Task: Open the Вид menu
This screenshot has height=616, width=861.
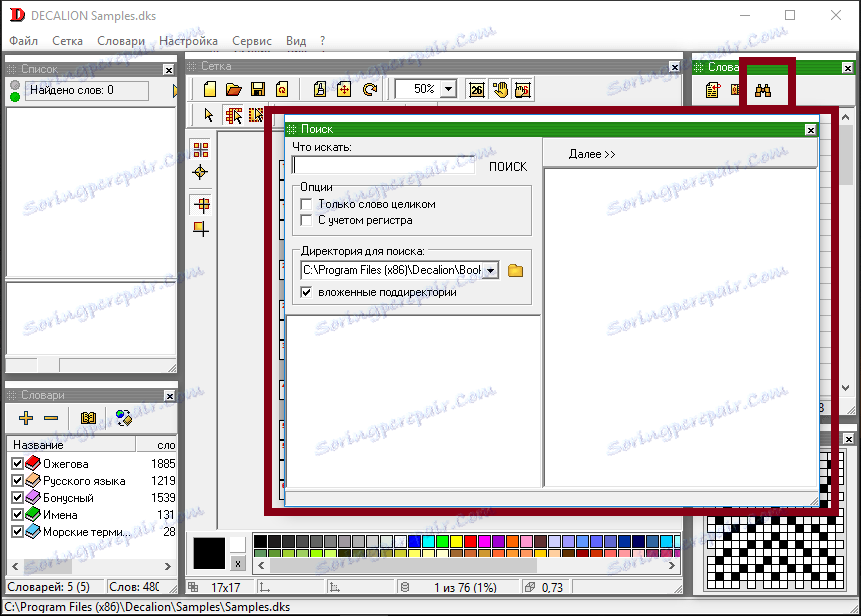Action: pyautogui.click(x=296, y=41)
